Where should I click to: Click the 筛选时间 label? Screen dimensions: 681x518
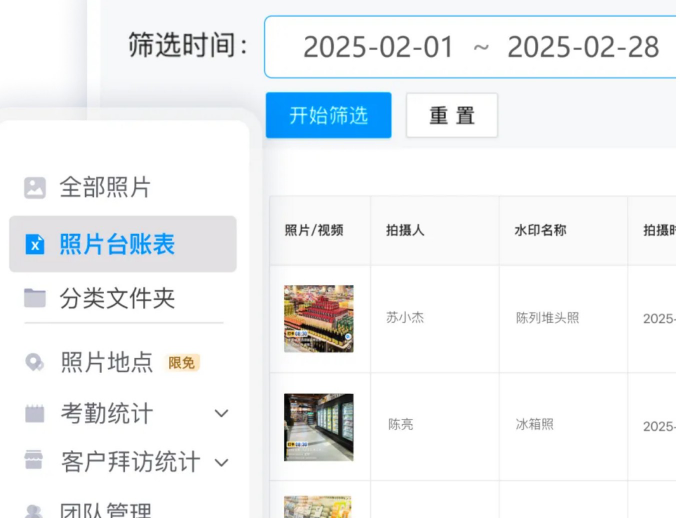(188, 45)
